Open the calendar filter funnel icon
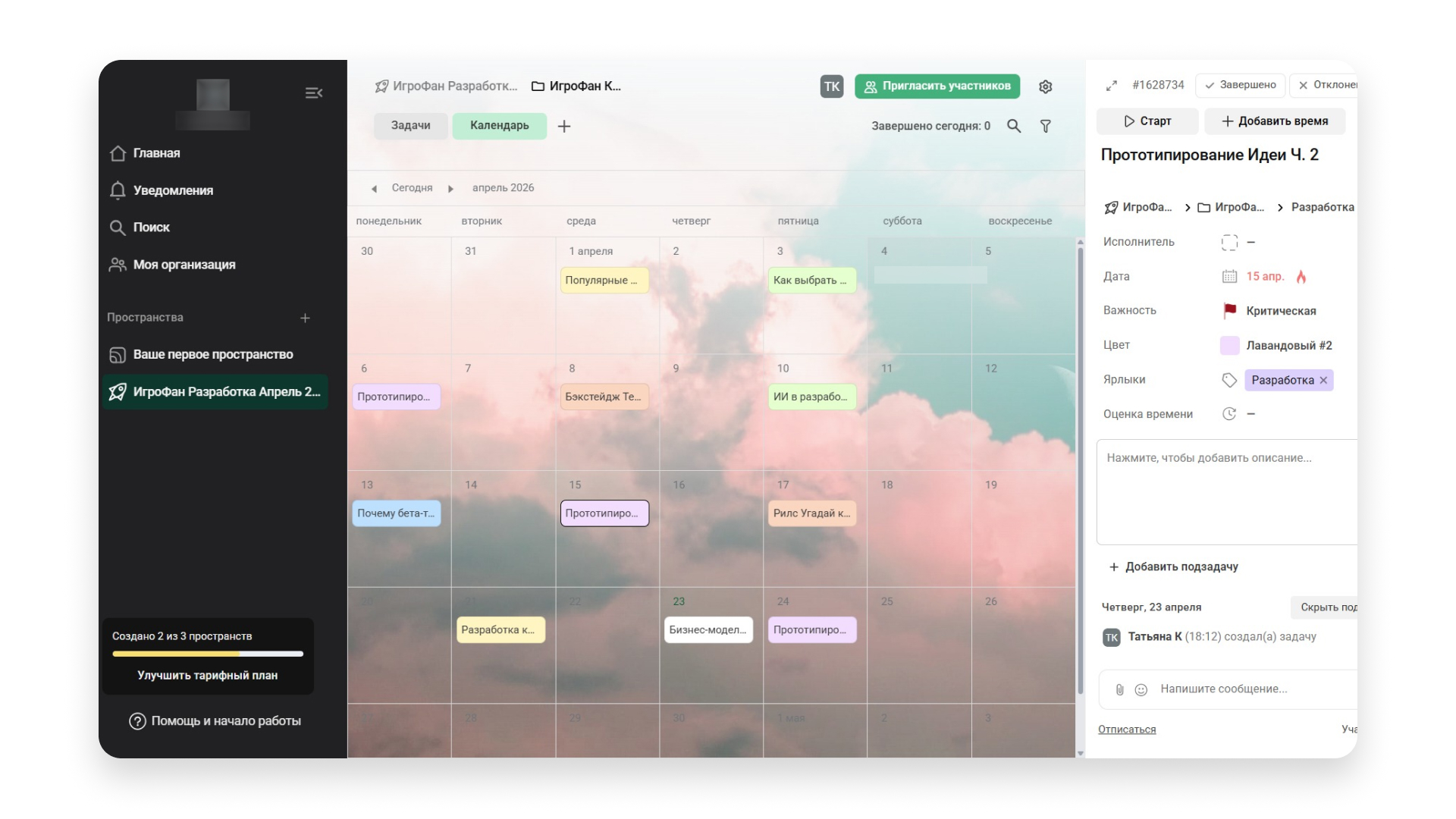 coord(1045,126)
